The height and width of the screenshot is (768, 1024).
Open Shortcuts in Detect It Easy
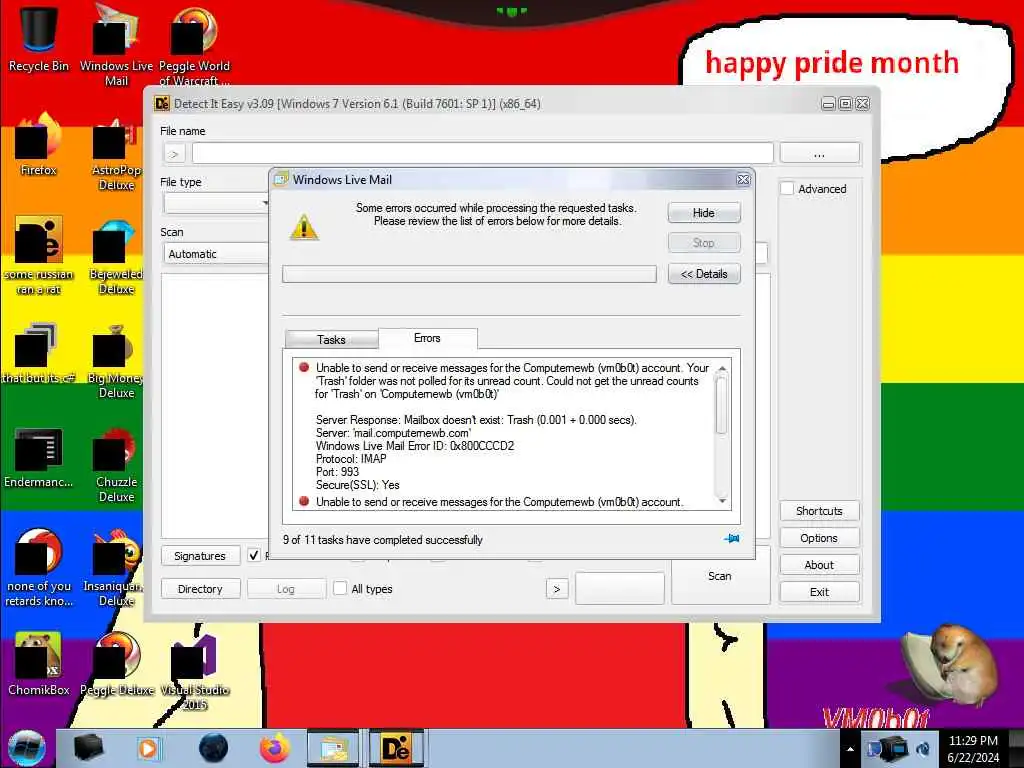coord(819,511)
